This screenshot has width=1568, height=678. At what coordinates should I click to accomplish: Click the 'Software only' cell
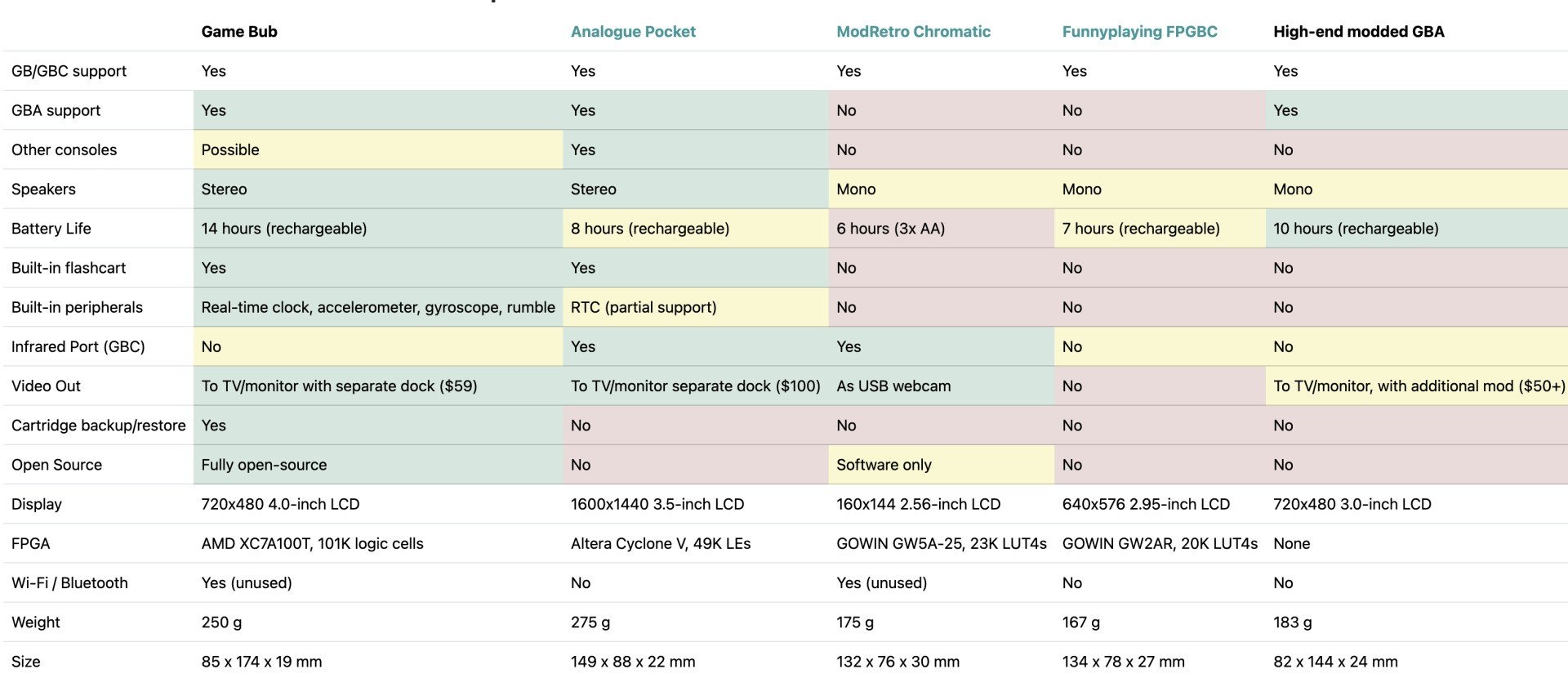941,465
